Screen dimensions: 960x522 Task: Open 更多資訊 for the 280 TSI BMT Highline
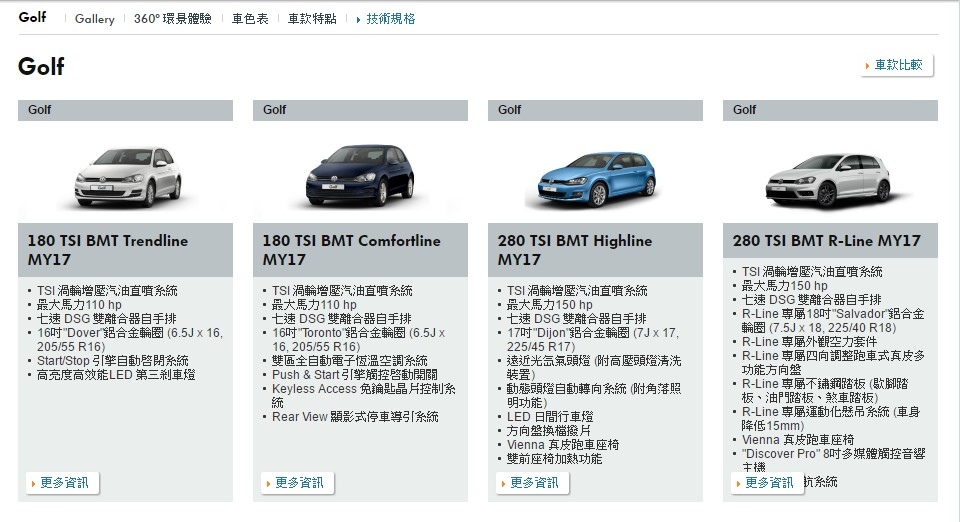coord(533,483)
